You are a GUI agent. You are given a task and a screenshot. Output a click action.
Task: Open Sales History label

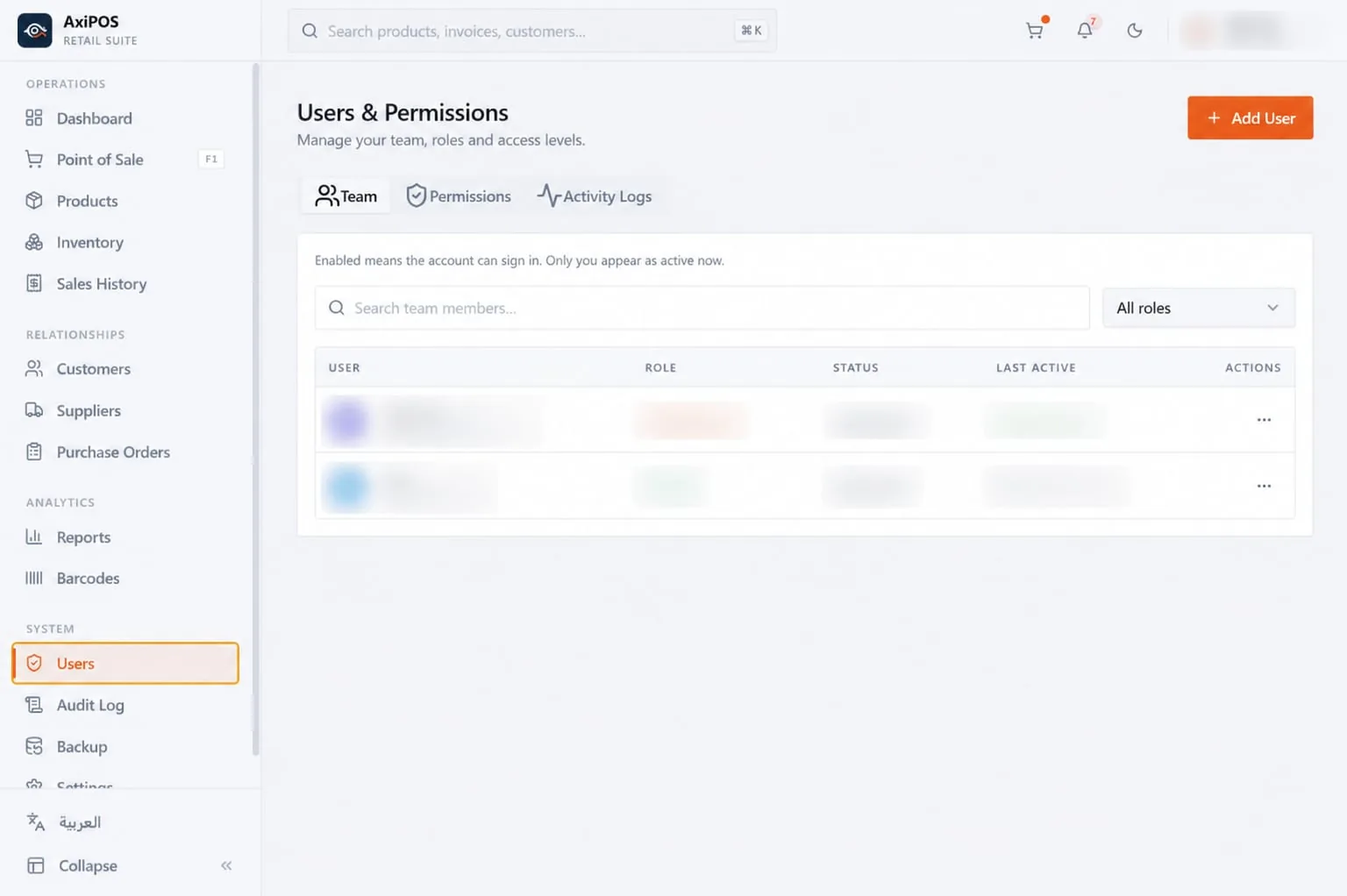click(102, 284)
